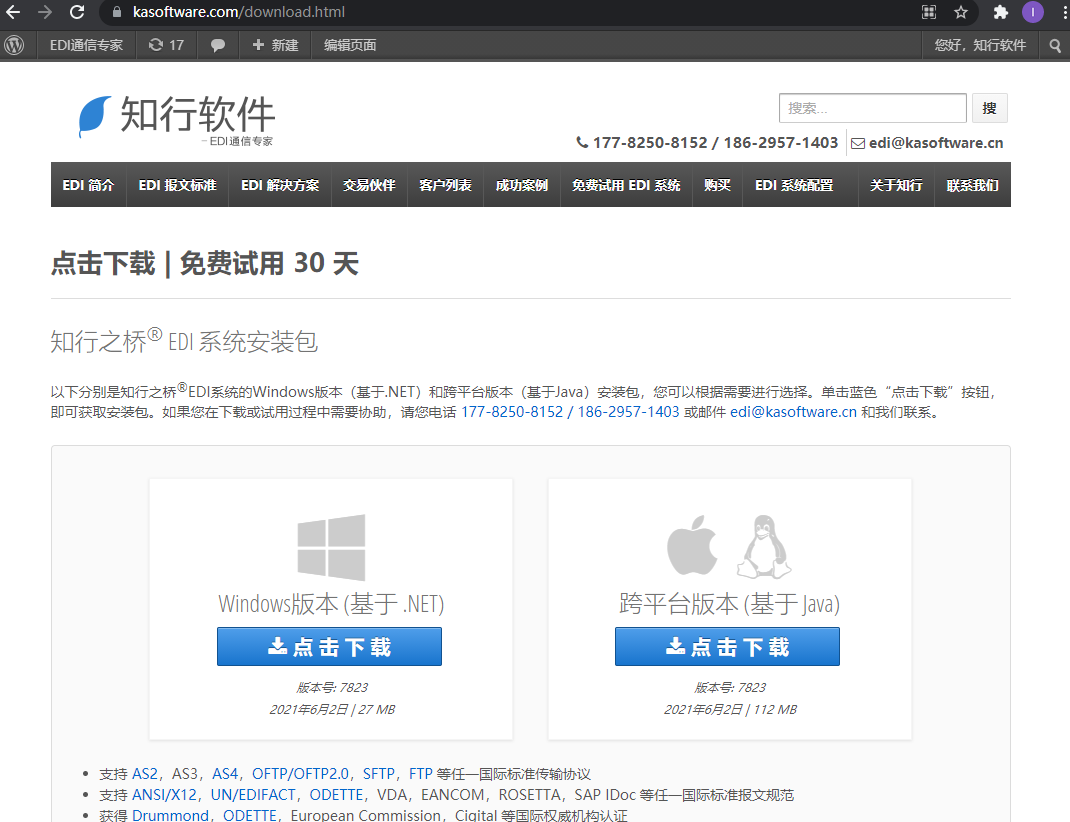Click 新建 in the admin bar

coord(275,45)
